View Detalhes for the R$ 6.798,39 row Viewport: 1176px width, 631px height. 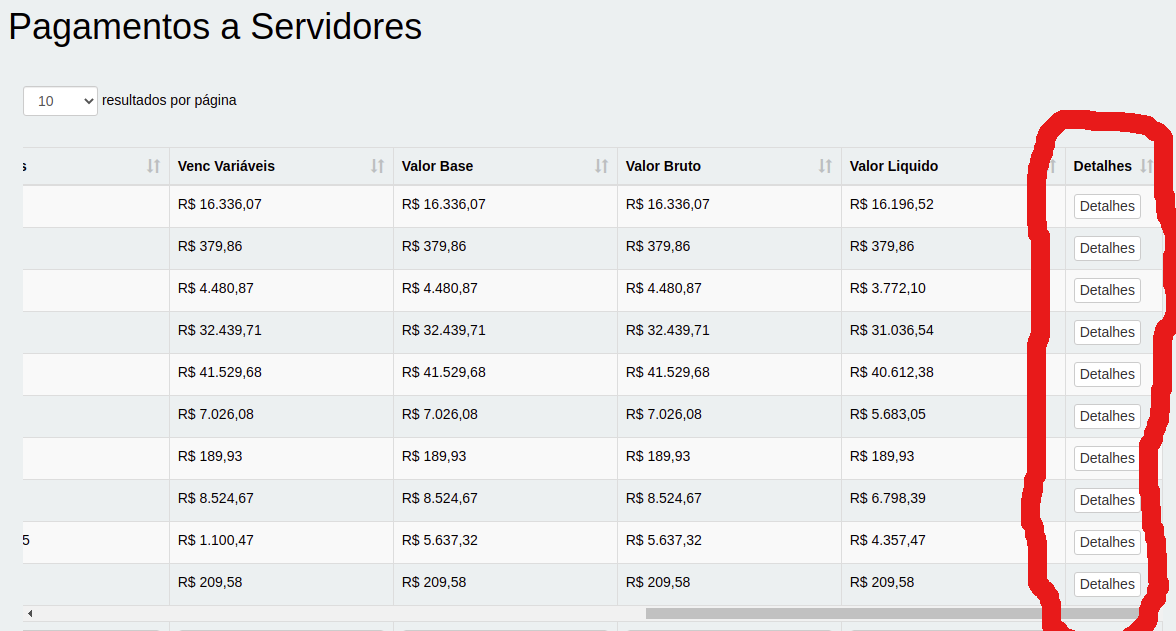pos(1106,500)
